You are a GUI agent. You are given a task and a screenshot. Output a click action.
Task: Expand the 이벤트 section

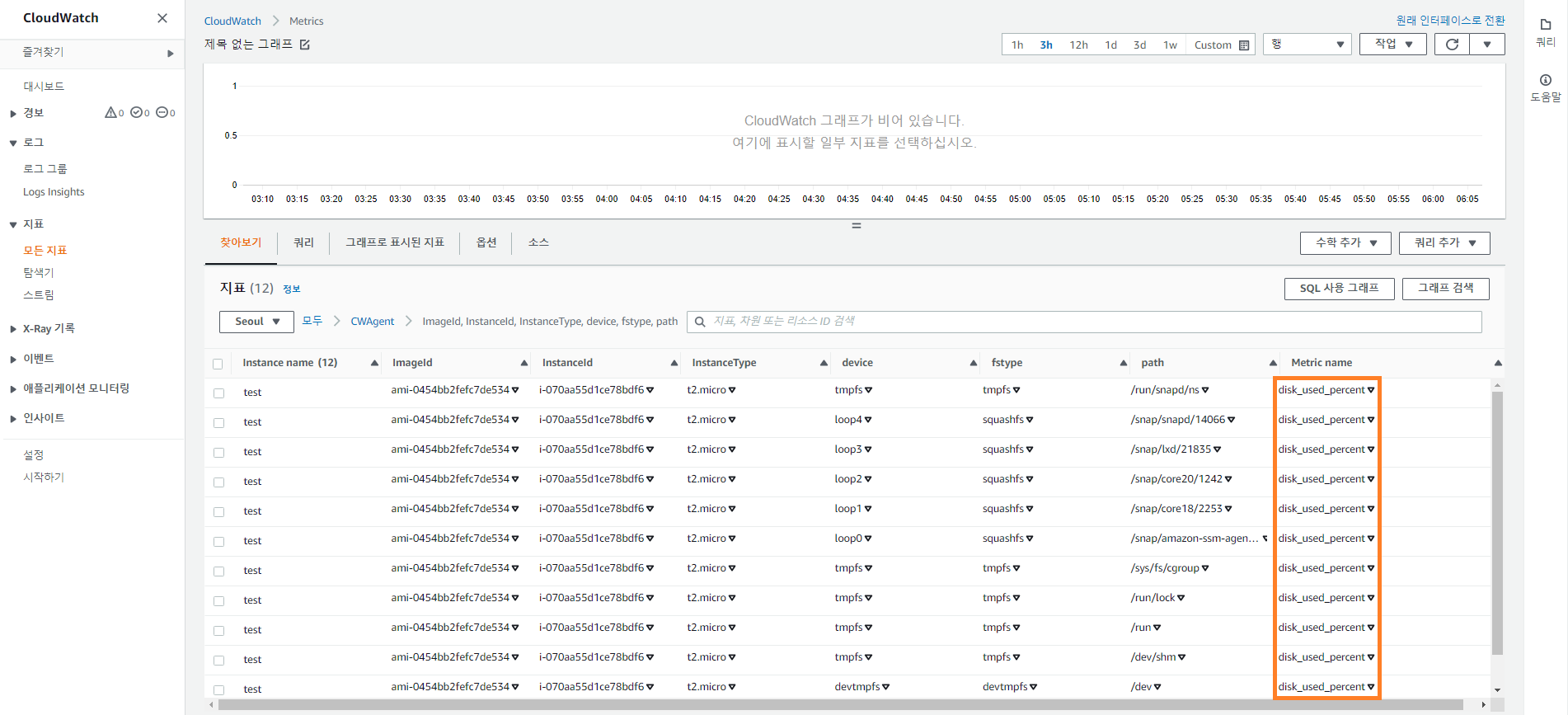click(x=13, y=360)
